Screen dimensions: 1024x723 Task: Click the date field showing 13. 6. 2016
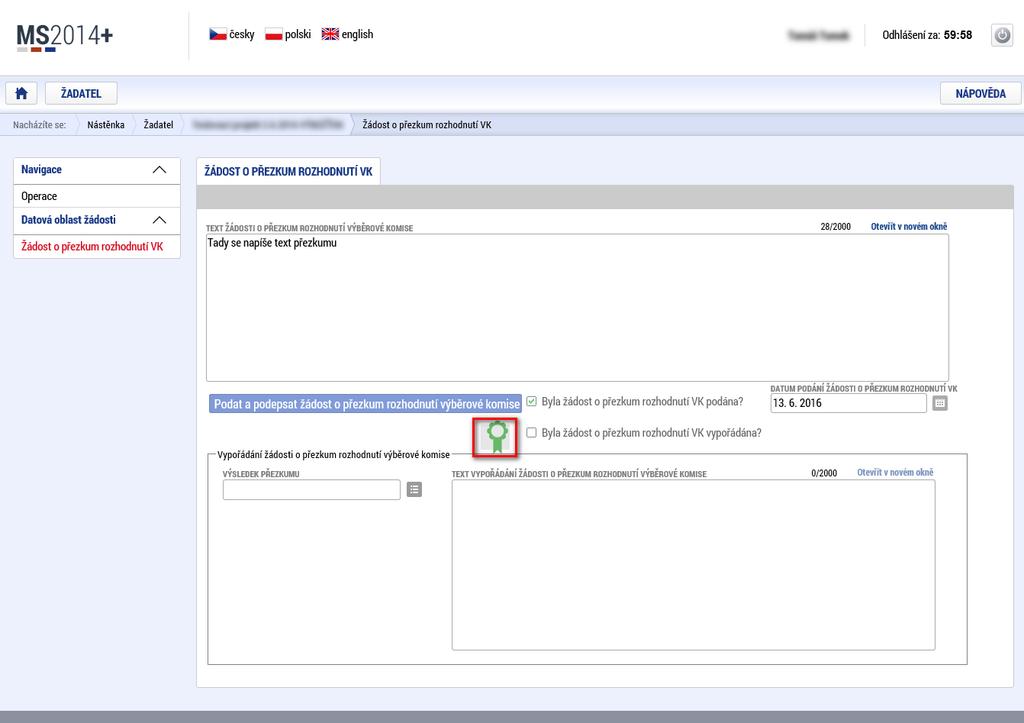tap(848, 403)
